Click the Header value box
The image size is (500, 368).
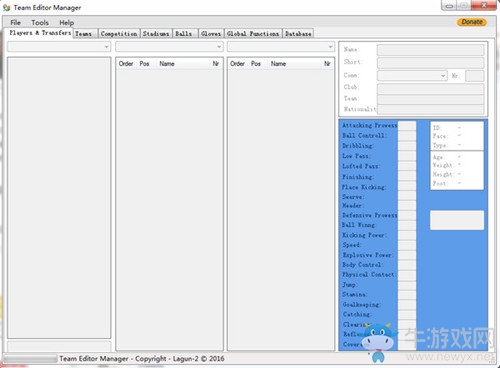pyautogui.click(x=407, y=205)
